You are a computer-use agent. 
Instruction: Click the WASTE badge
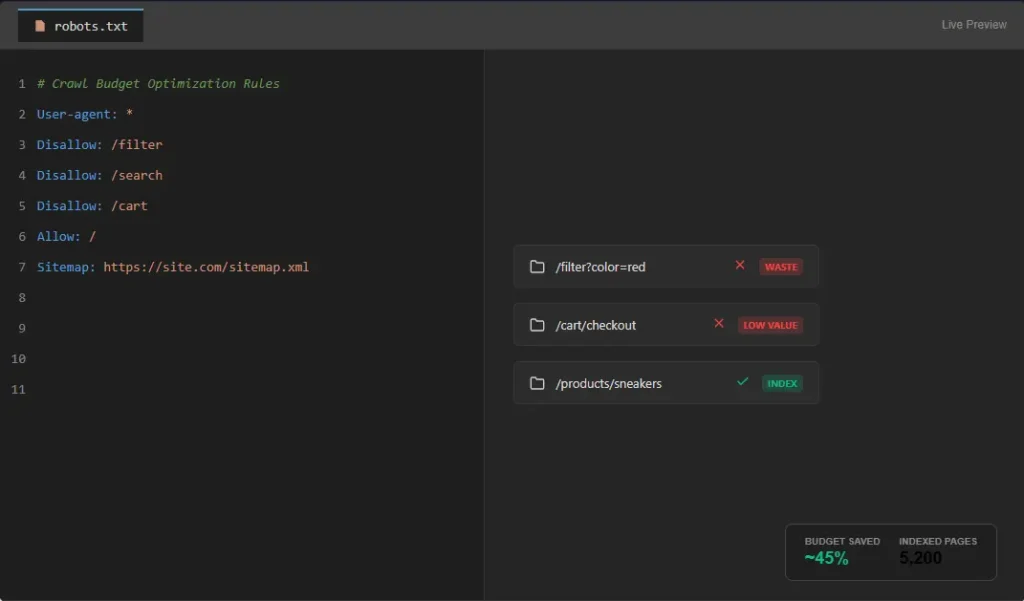(x=781, y=267)
